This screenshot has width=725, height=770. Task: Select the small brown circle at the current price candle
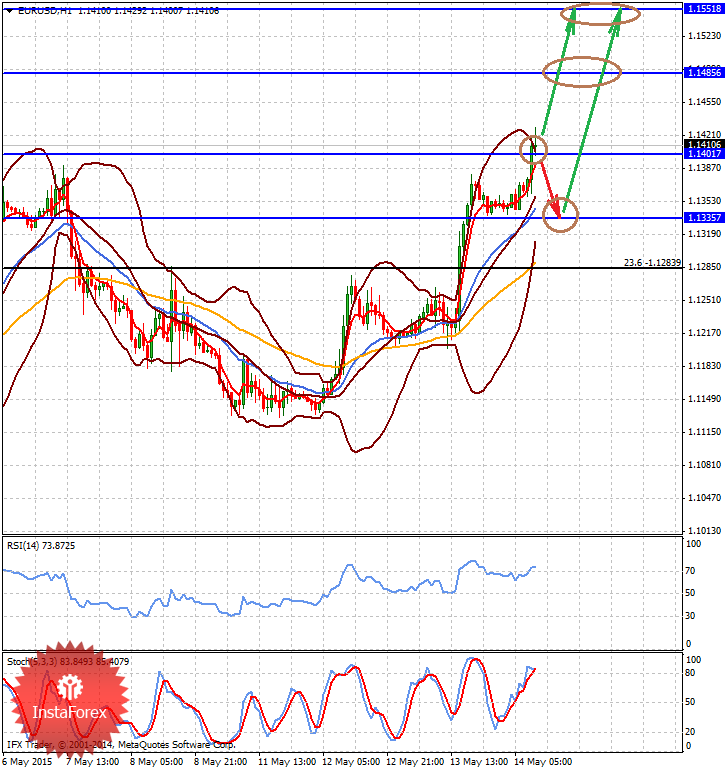click(534, 149)
